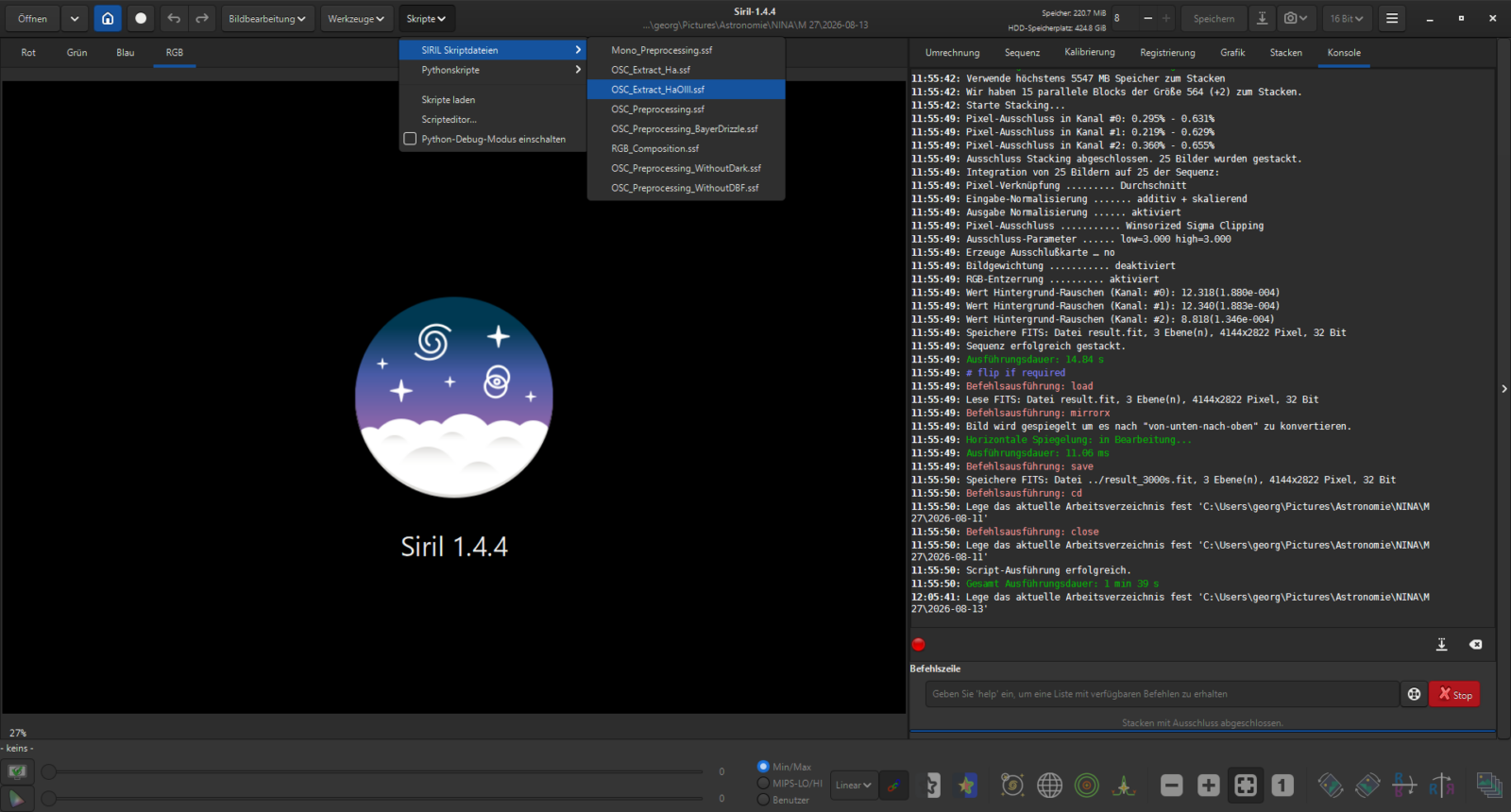Toggle the color map icon beside Linear

click(893, 785)
